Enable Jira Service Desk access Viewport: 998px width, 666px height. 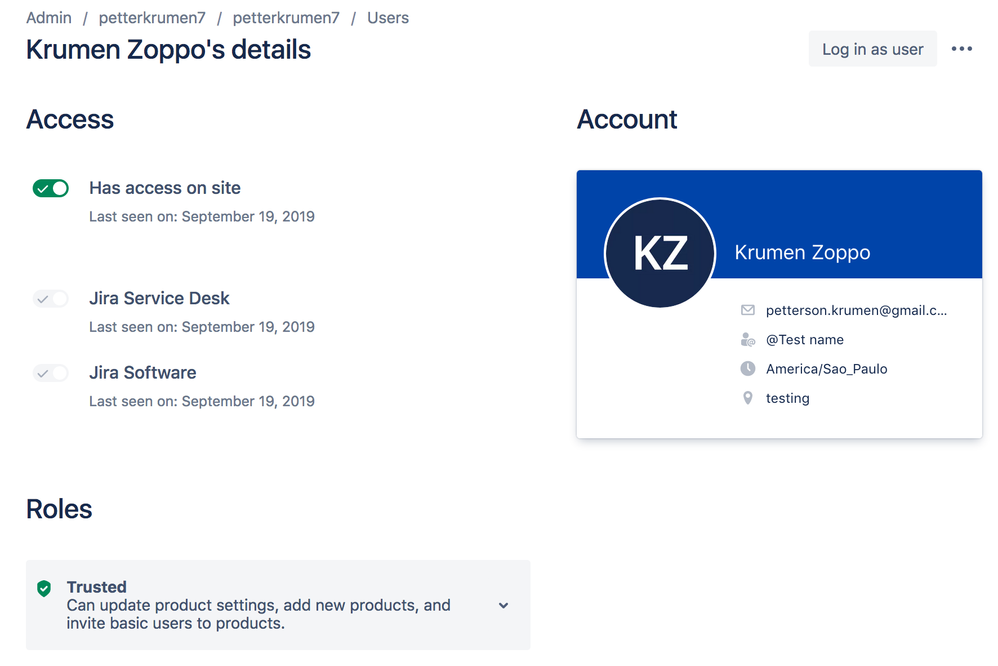(x=50, y=298)
